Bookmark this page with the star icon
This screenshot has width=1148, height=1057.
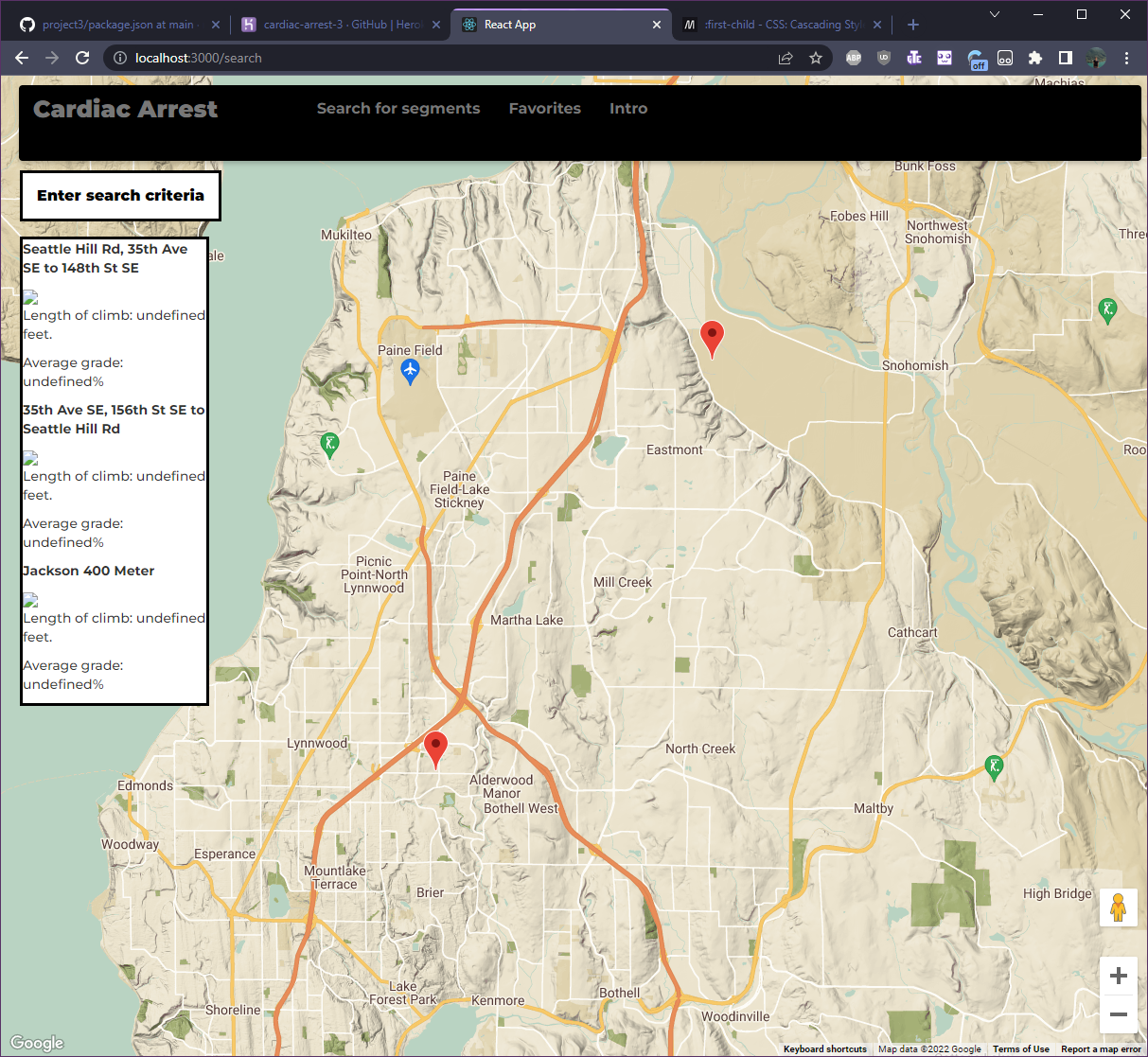click(815, 58)
